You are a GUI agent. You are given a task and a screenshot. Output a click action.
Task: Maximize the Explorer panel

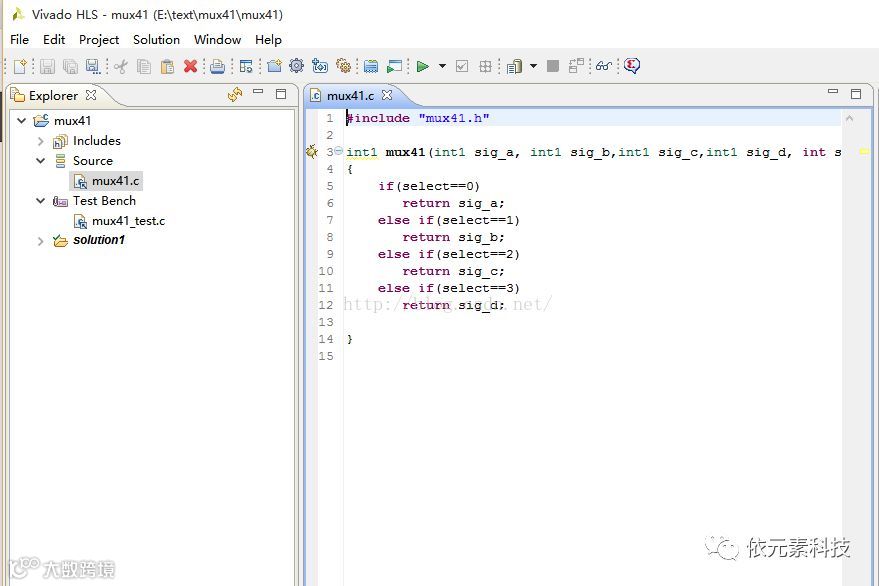tap(281, 94)
